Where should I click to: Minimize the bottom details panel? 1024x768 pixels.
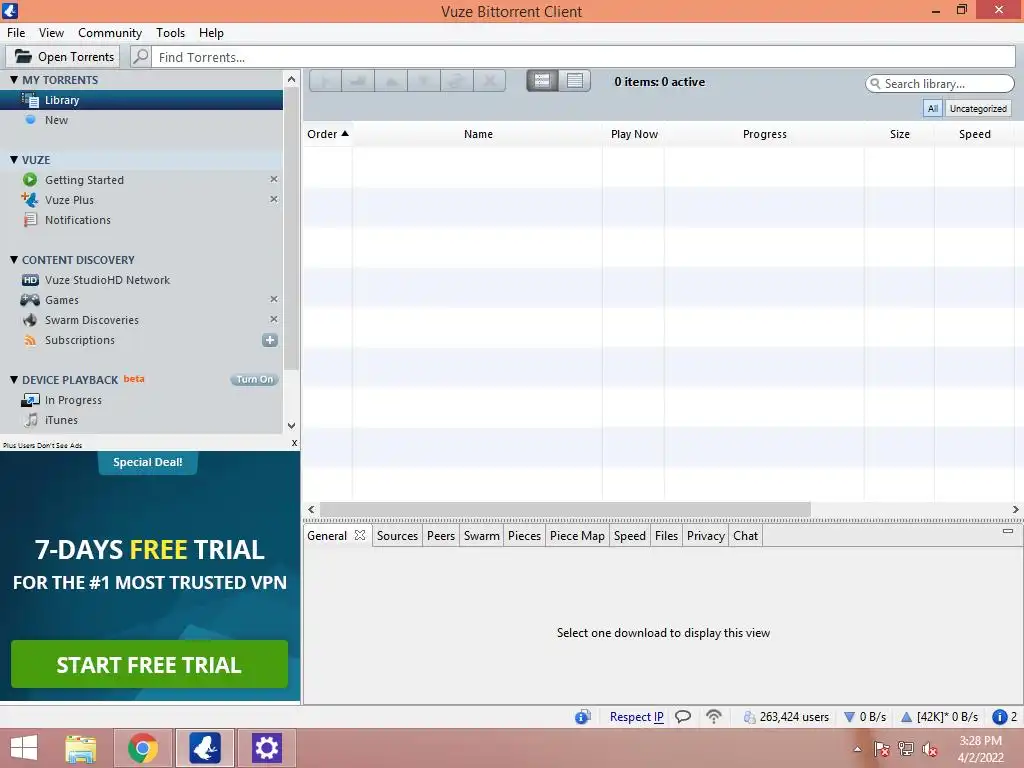[1008, 531]
